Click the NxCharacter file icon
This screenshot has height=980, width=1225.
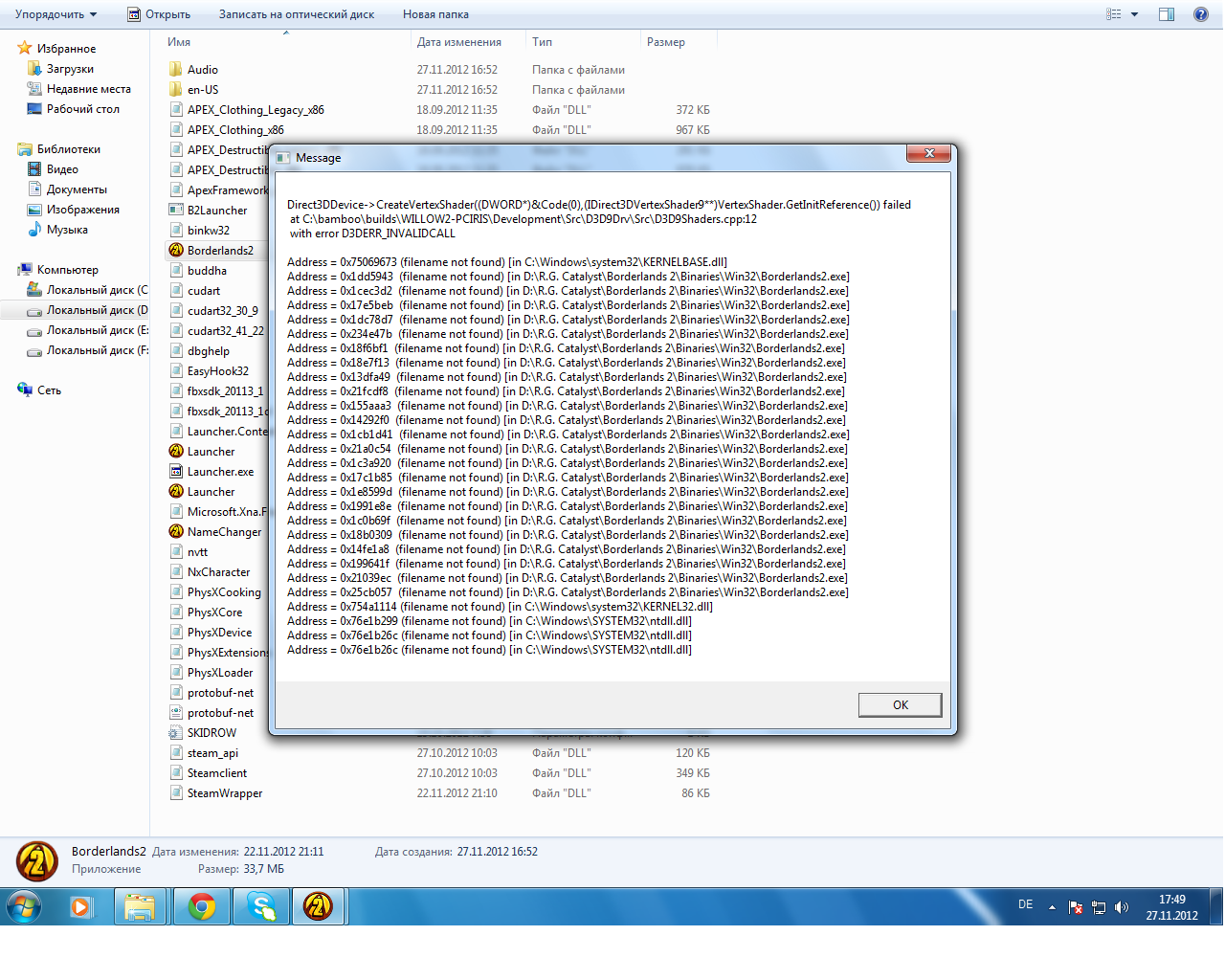pos(176,571)
